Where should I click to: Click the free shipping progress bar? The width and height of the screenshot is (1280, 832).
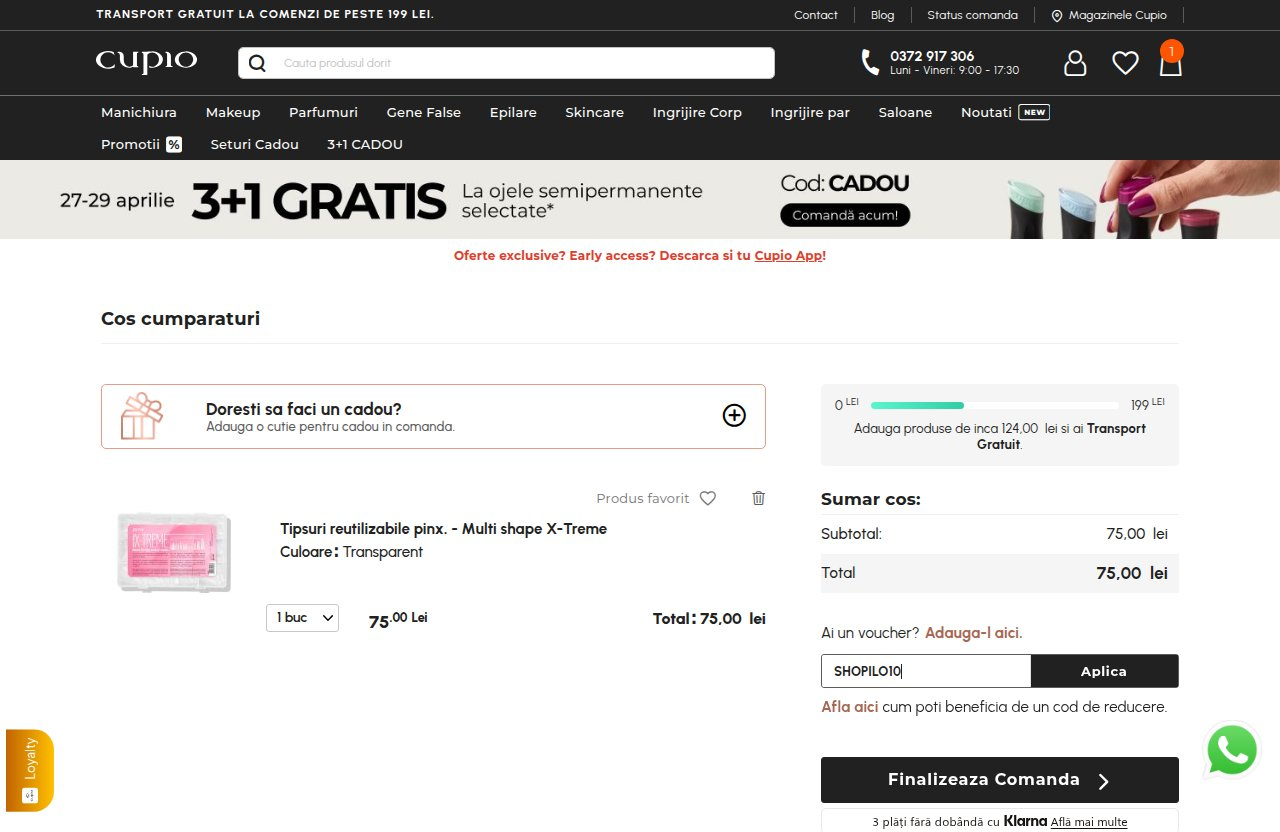995,405
